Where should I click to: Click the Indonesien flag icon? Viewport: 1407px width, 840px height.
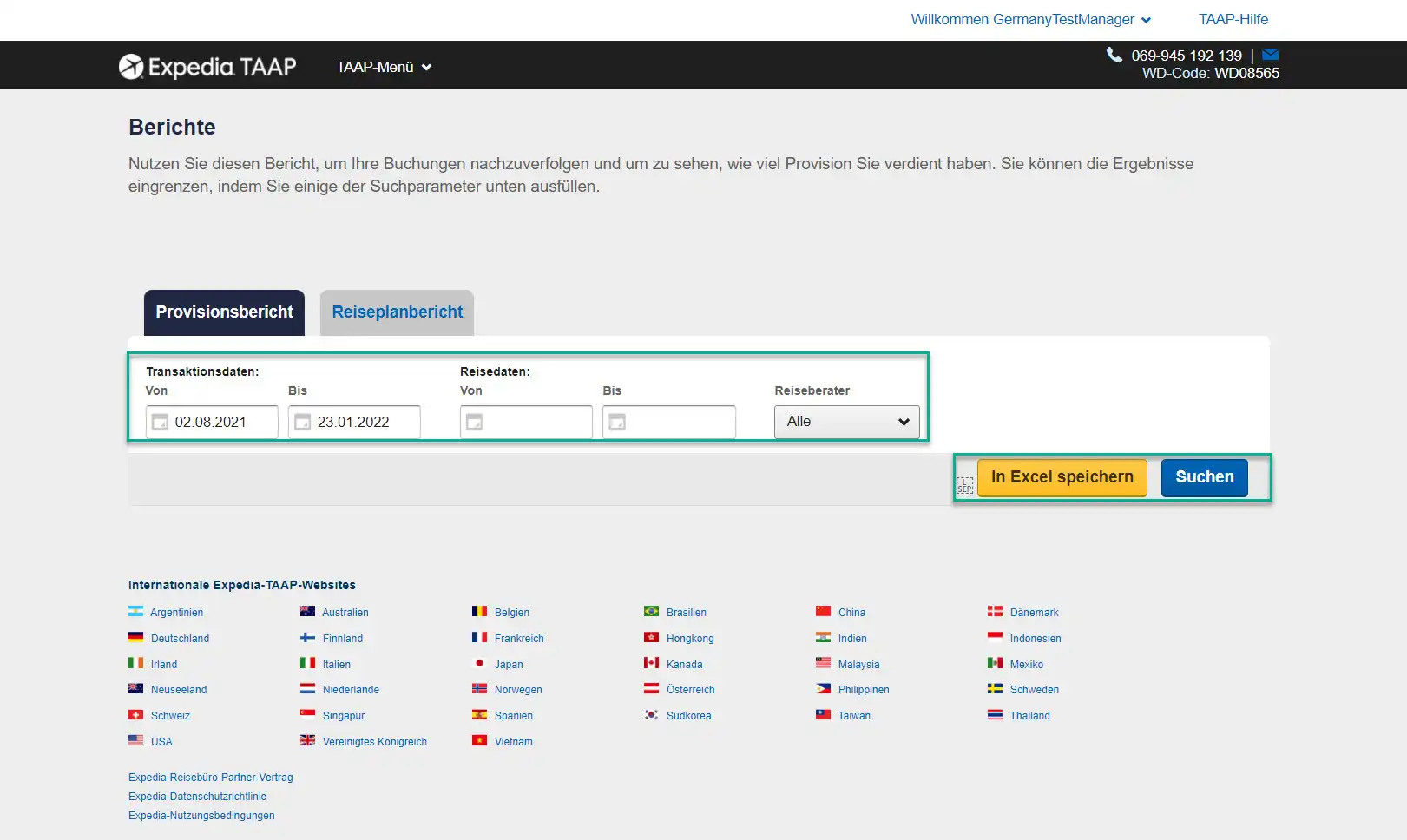(x=995, y=637)
